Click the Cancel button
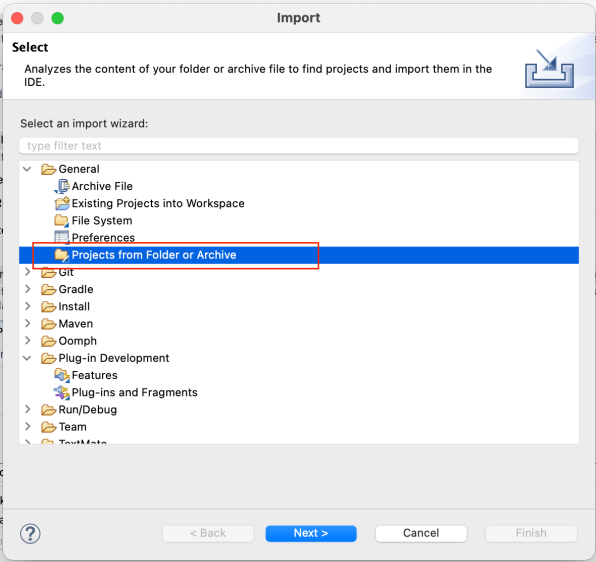The width and height of the screenshot is (596, 562). pos(421,533)
